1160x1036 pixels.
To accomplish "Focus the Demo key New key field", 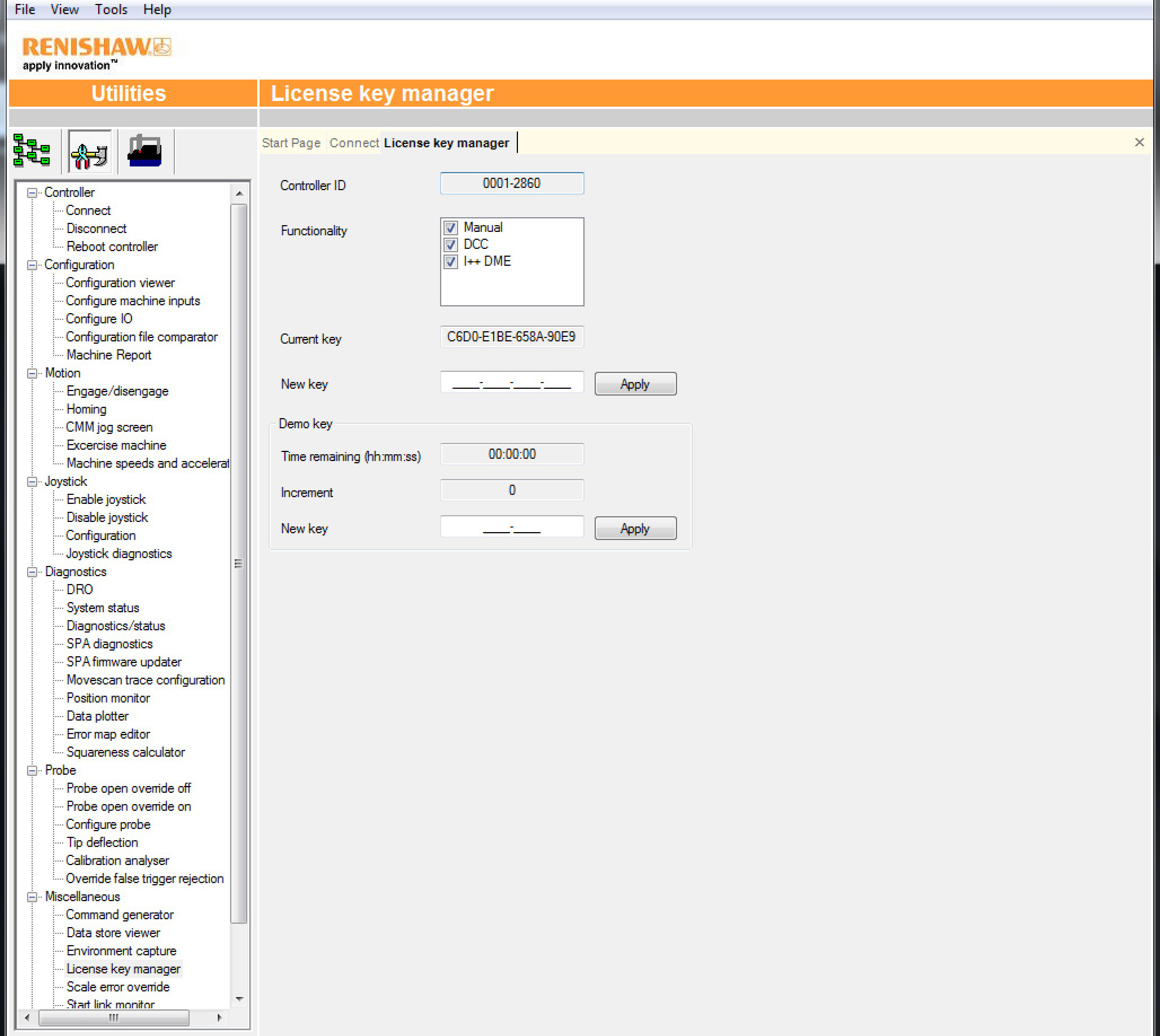I will pyautogui.click(x=512, y=527).
